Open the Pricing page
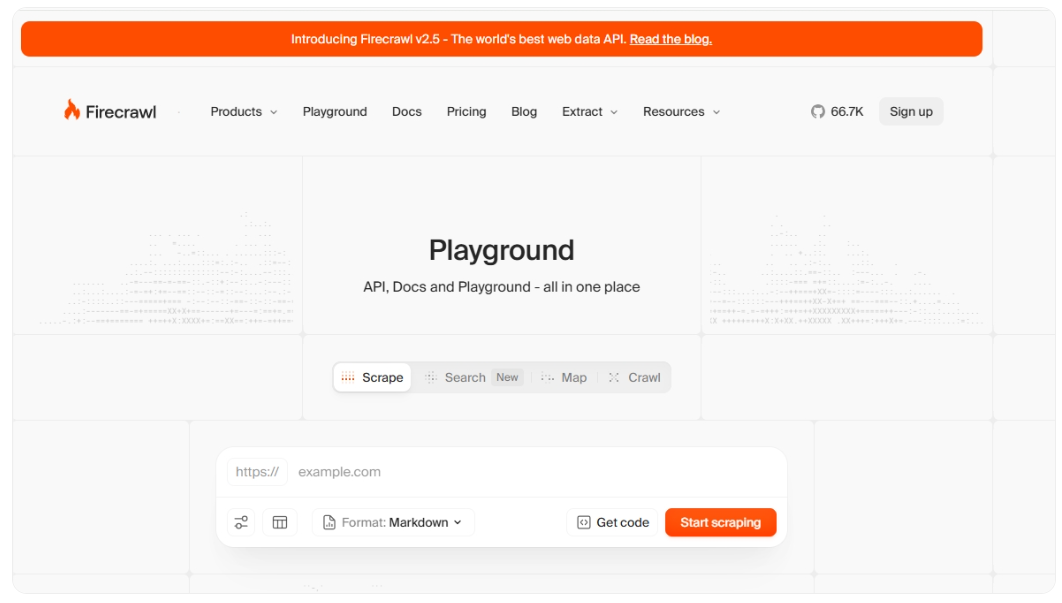The height and width of the screenshot is (603, 1062). [466, 111]
